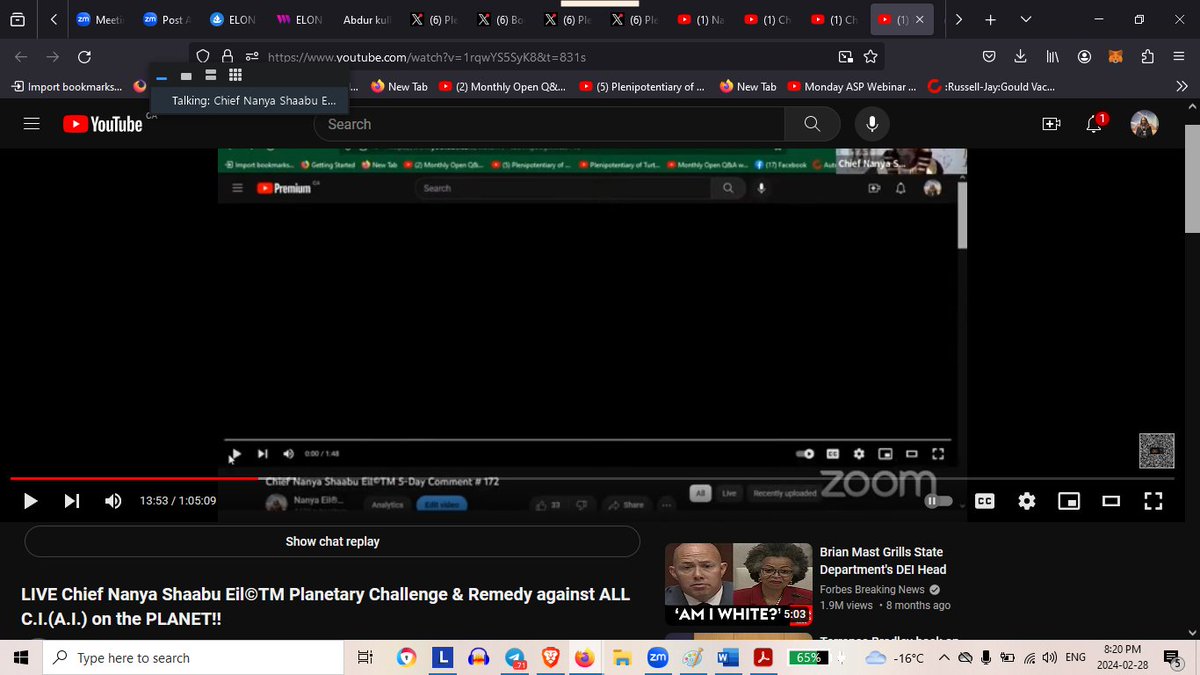This screenshot has height=675, width=1200.
Task: Go back with Firefox back arrow
Action: pyautogui.click(x=21, y=57)
